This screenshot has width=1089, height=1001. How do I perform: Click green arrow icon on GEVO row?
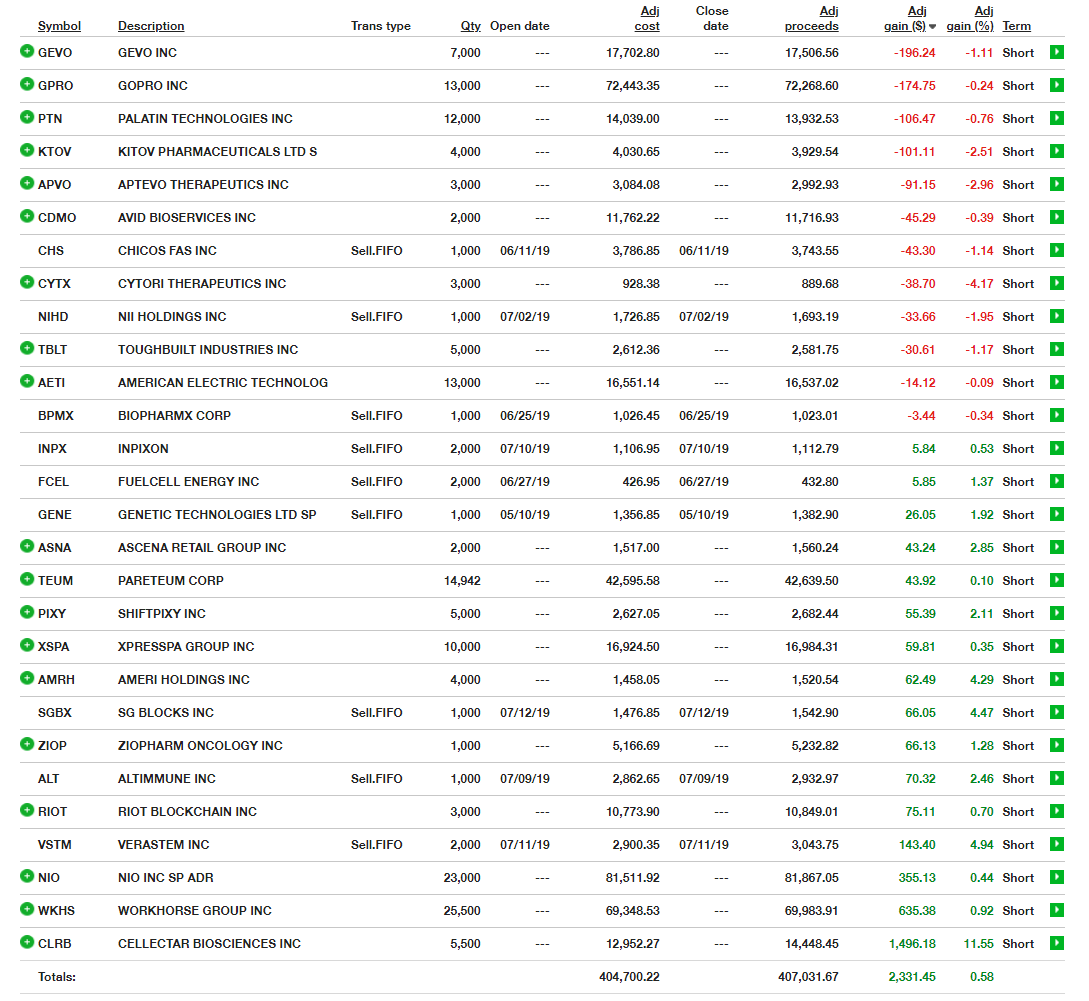point(1057,52)
